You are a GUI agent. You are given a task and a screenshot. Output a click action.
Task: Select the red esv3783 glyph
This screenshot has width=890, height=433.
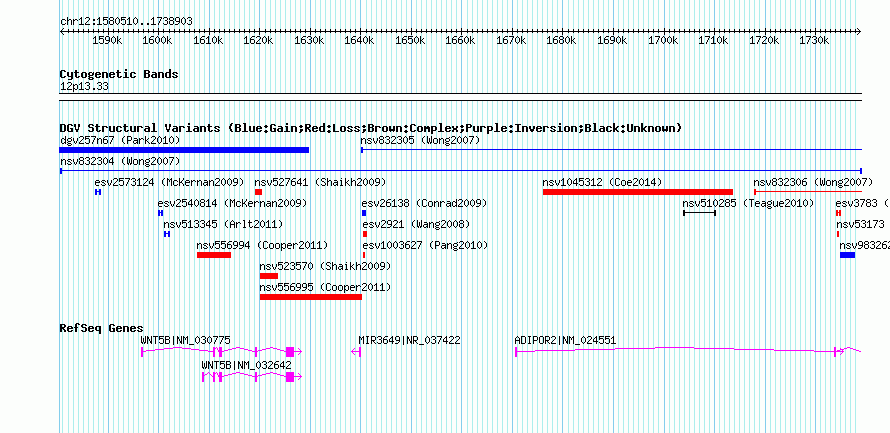click(x=838, y=213)
